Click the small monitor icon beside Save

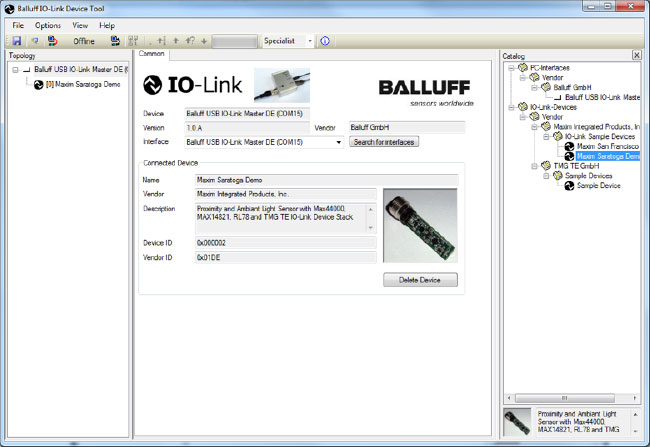tap(35, 41)
